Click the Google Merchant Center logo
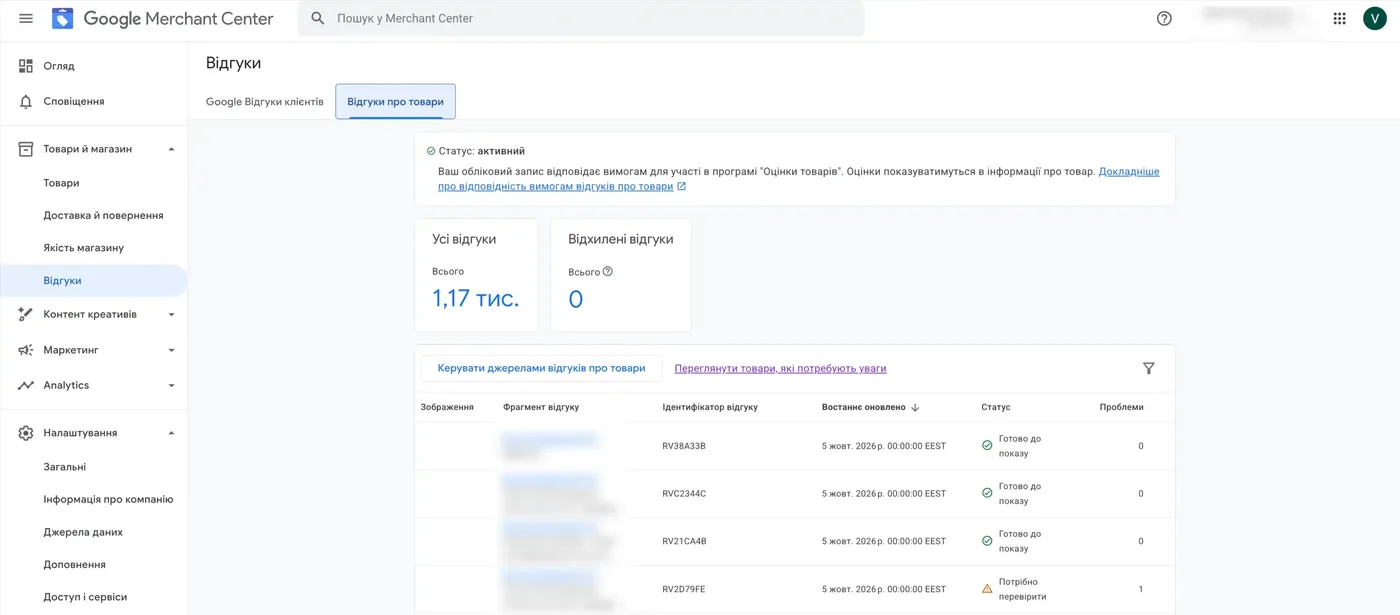The image size is (1400, 615). coord(162,18)
